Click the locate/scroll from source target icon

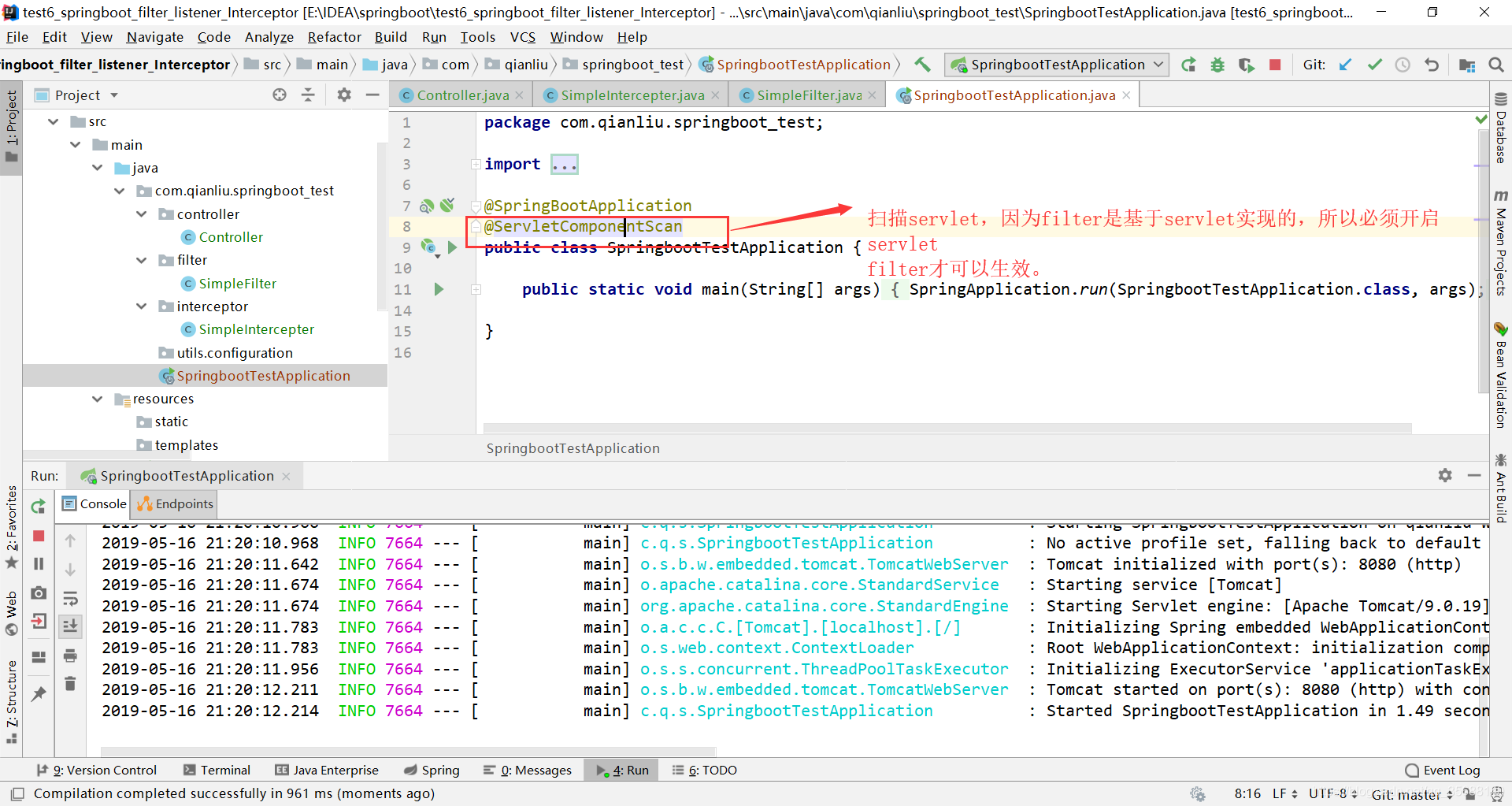point(280,95)
